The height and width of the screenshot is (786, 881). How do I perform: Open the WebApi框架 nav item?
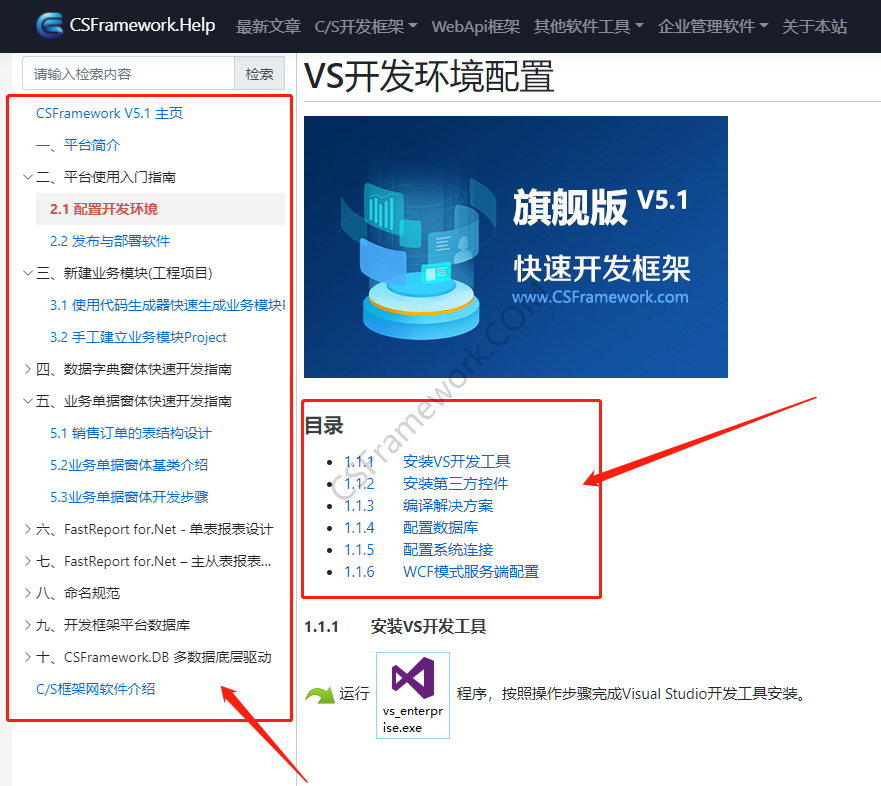tap(475, 26)
